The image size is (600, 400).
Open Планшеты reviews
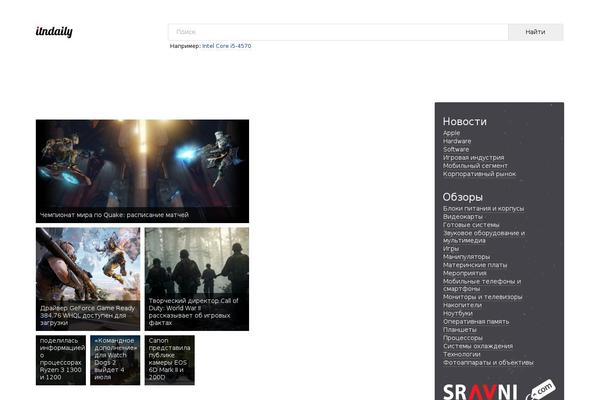[x=460, y=330]
